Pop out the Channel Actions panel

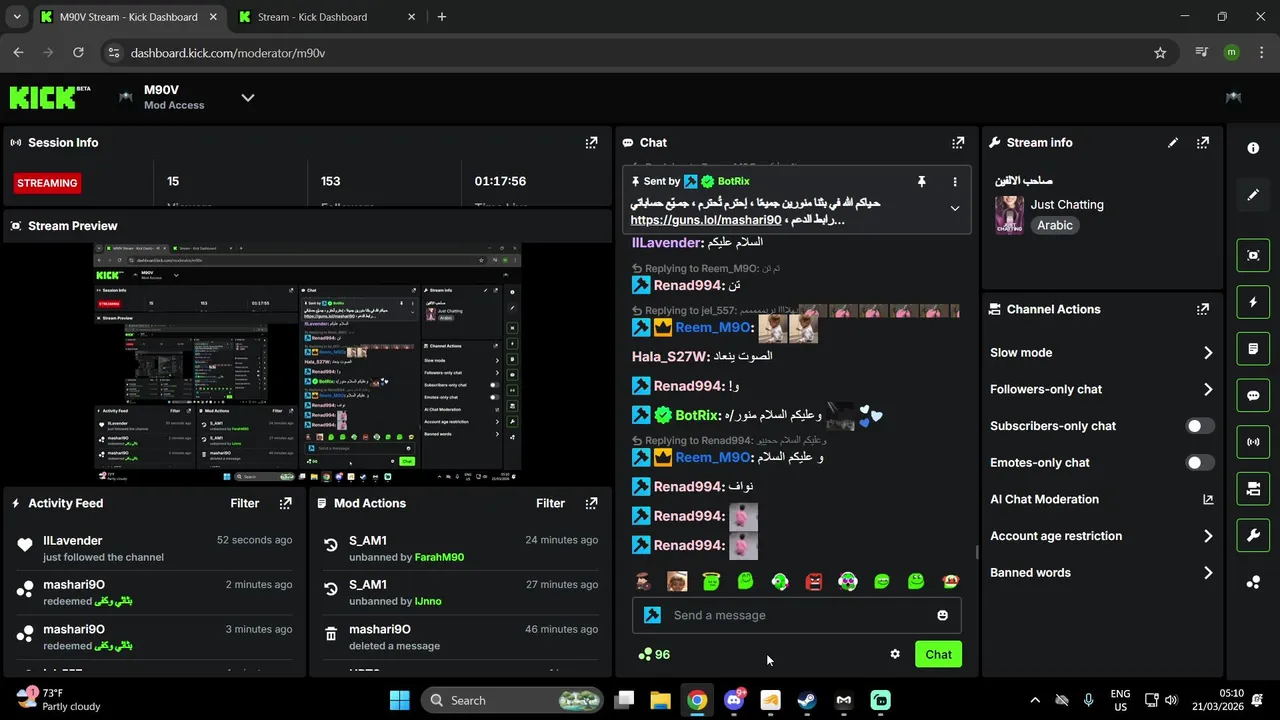coord(1203,310)
